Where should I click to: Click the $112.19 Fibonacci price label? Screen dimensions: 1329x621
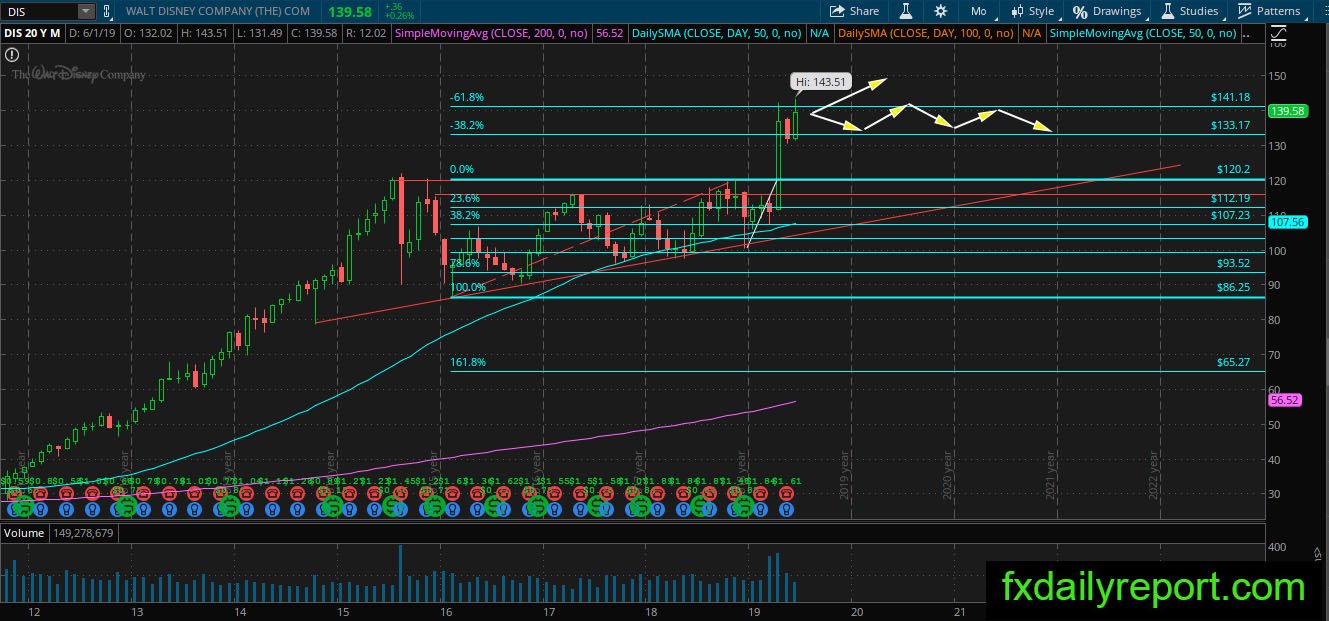click(1231, 198)
